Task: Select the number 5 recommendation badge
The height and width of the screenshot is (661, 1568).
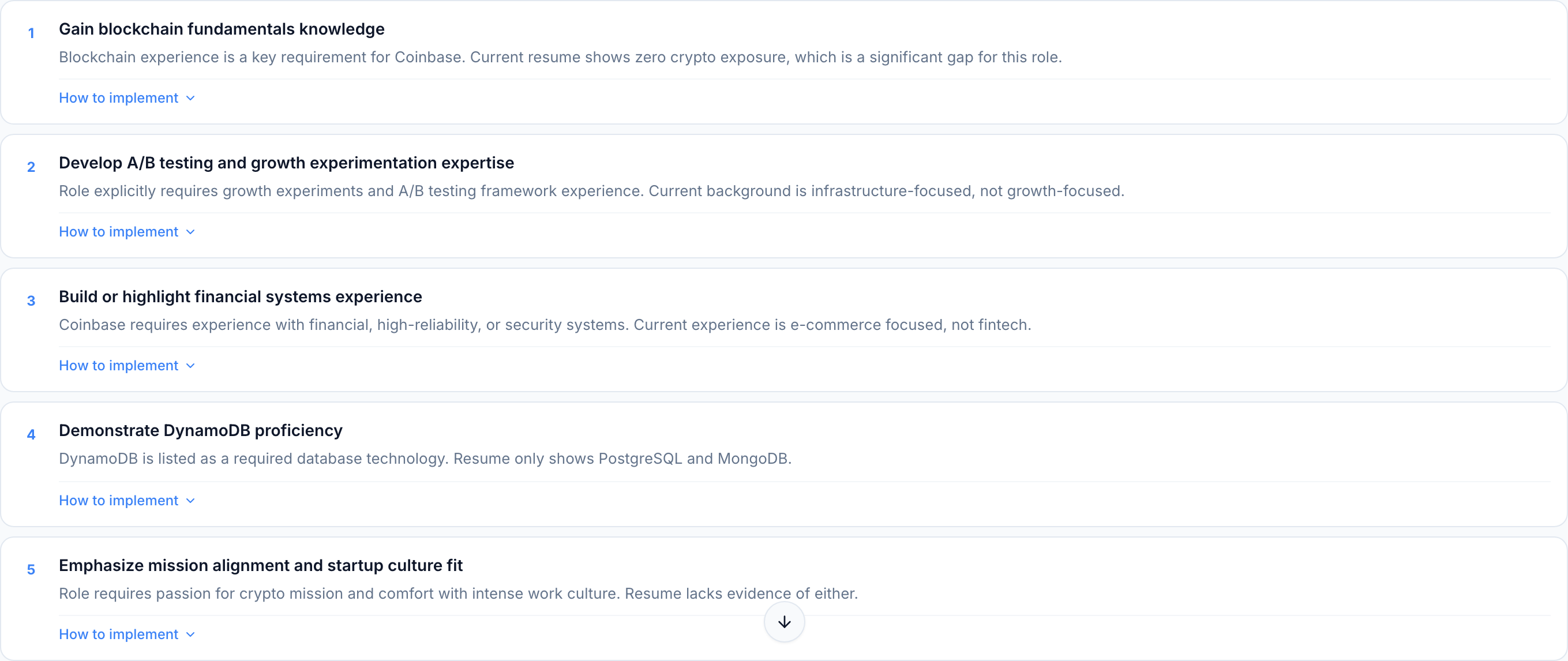Action: point(31,570)
